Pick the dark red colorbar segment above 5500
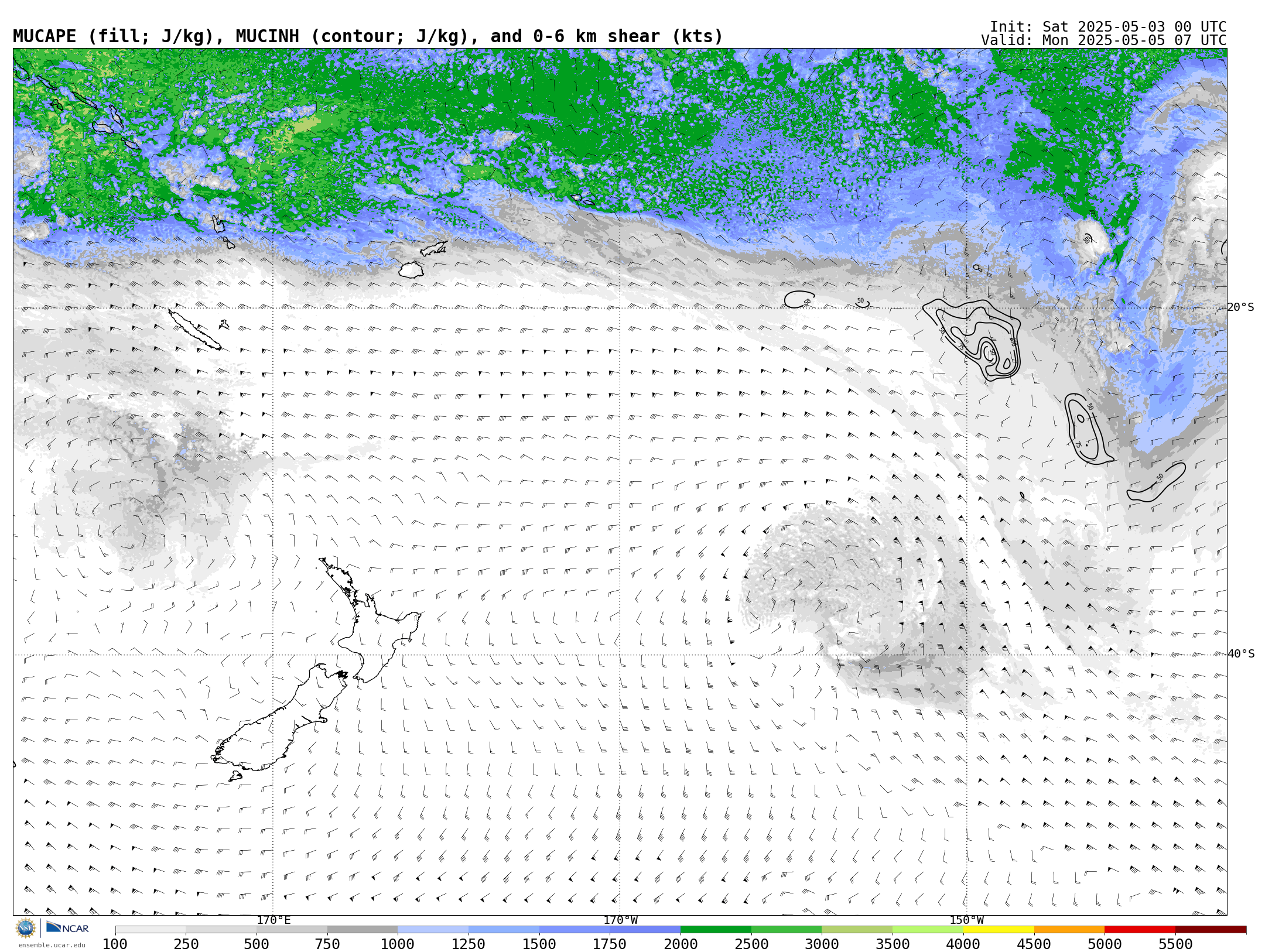Image resolution: width=1265 pixels, height=952 pixels. coord(1211,929)
